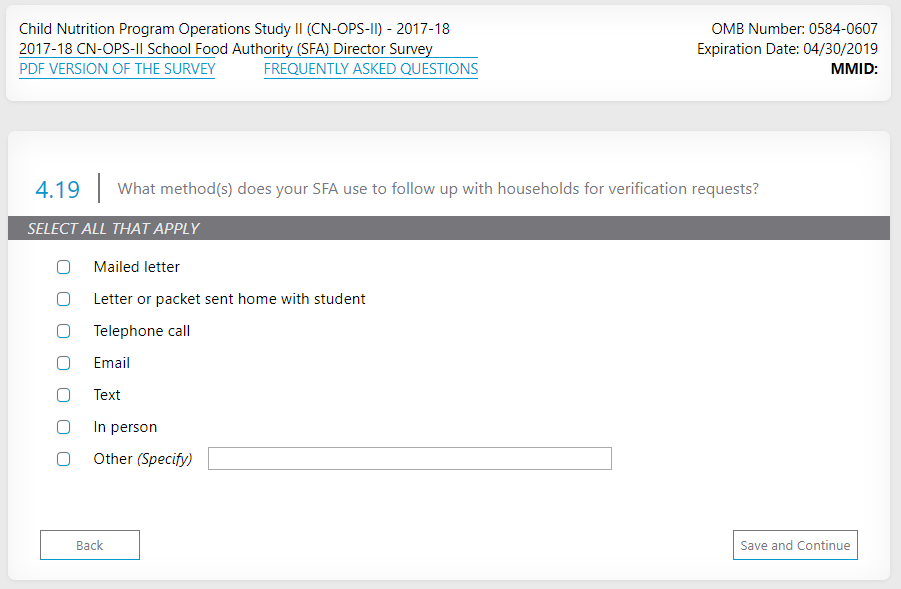Click the OMB Number text
The height and width of the screenshot is (589, 901).
tap(794, 29)
